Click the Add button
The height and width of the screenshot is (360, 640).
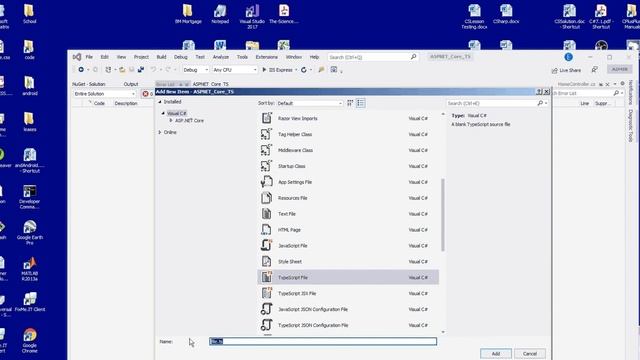496,353
